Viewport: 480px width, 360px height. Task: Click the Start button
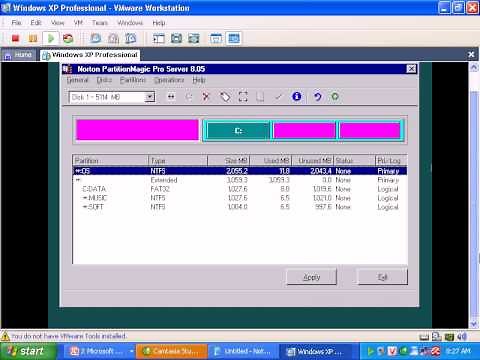point(28,351)
